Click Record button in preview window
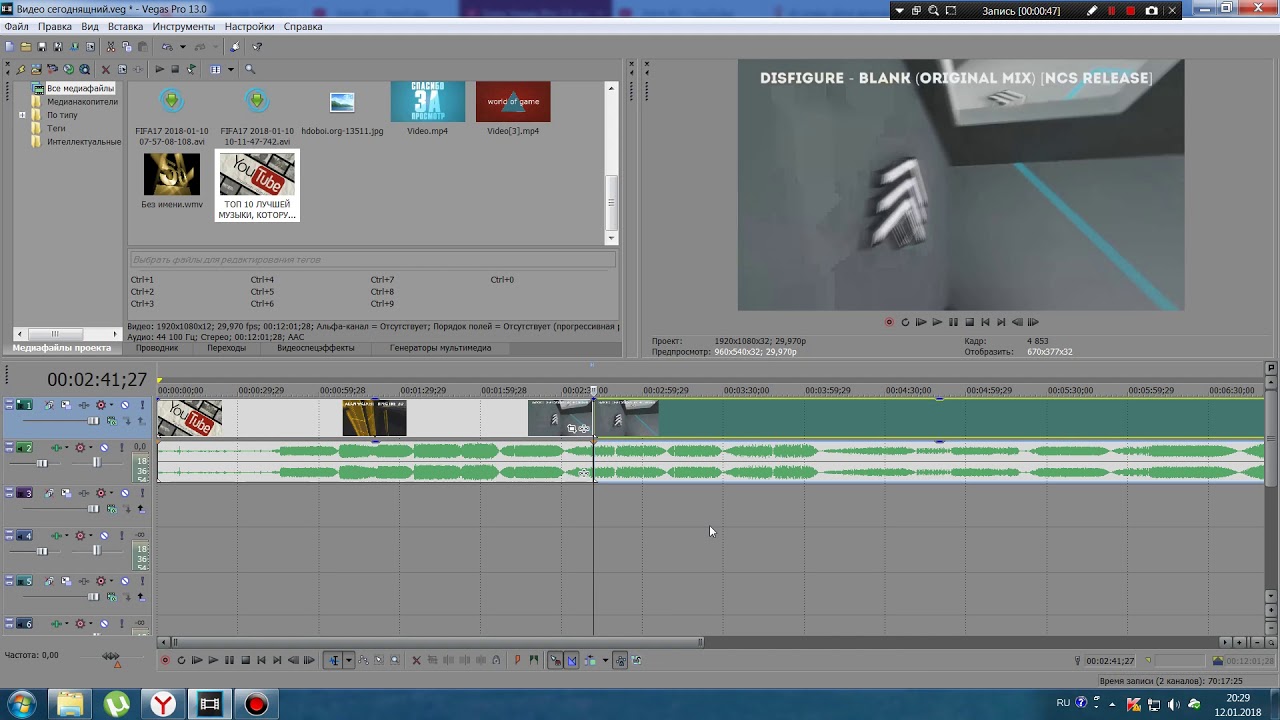This screenshot has width=1280, height=720. (x=889, y=322)
